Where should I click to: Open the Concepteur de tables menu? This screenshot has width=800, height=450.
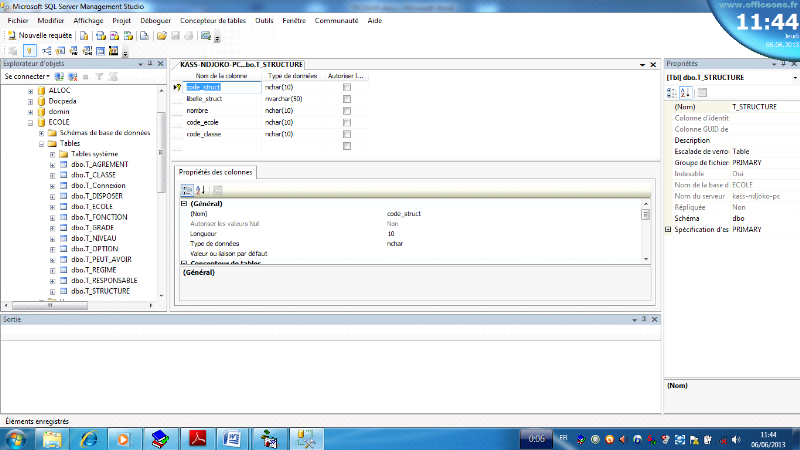coord(213,21)
